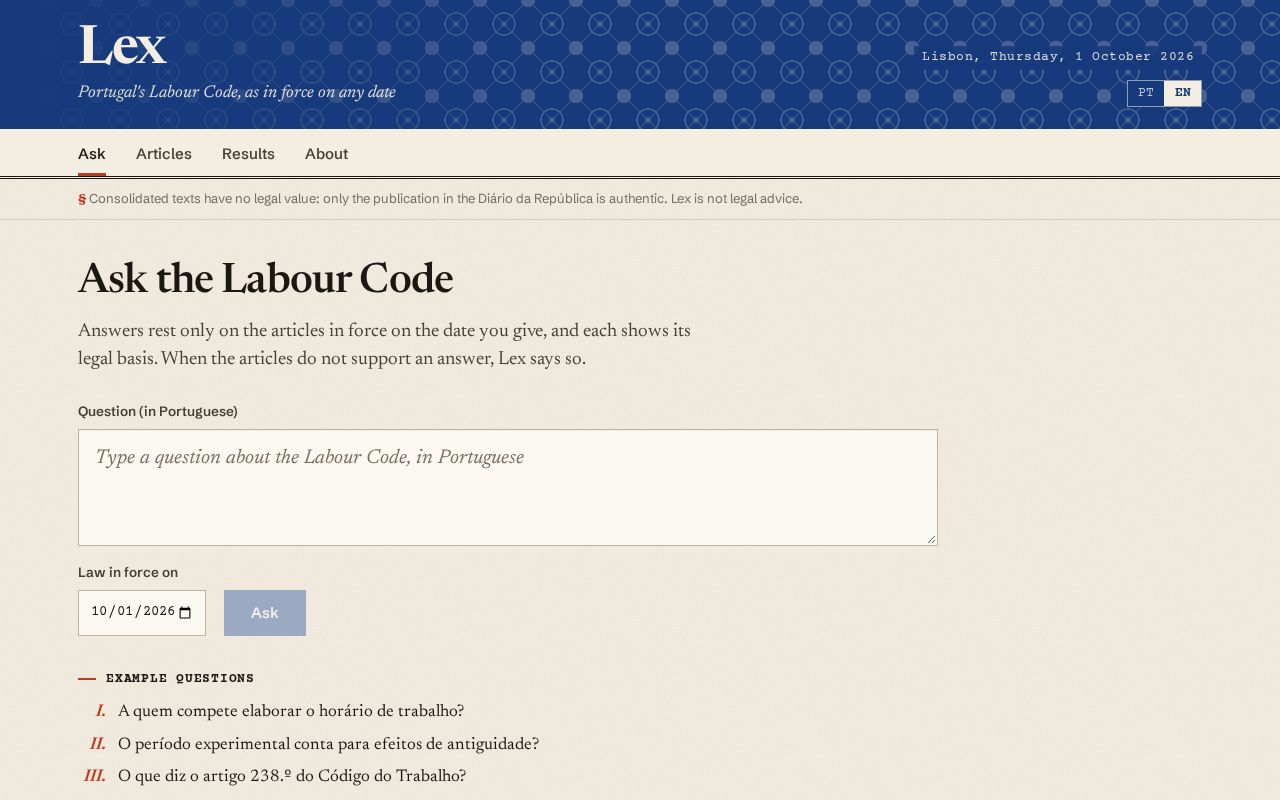Switch language to PT

pos(1146,93)
